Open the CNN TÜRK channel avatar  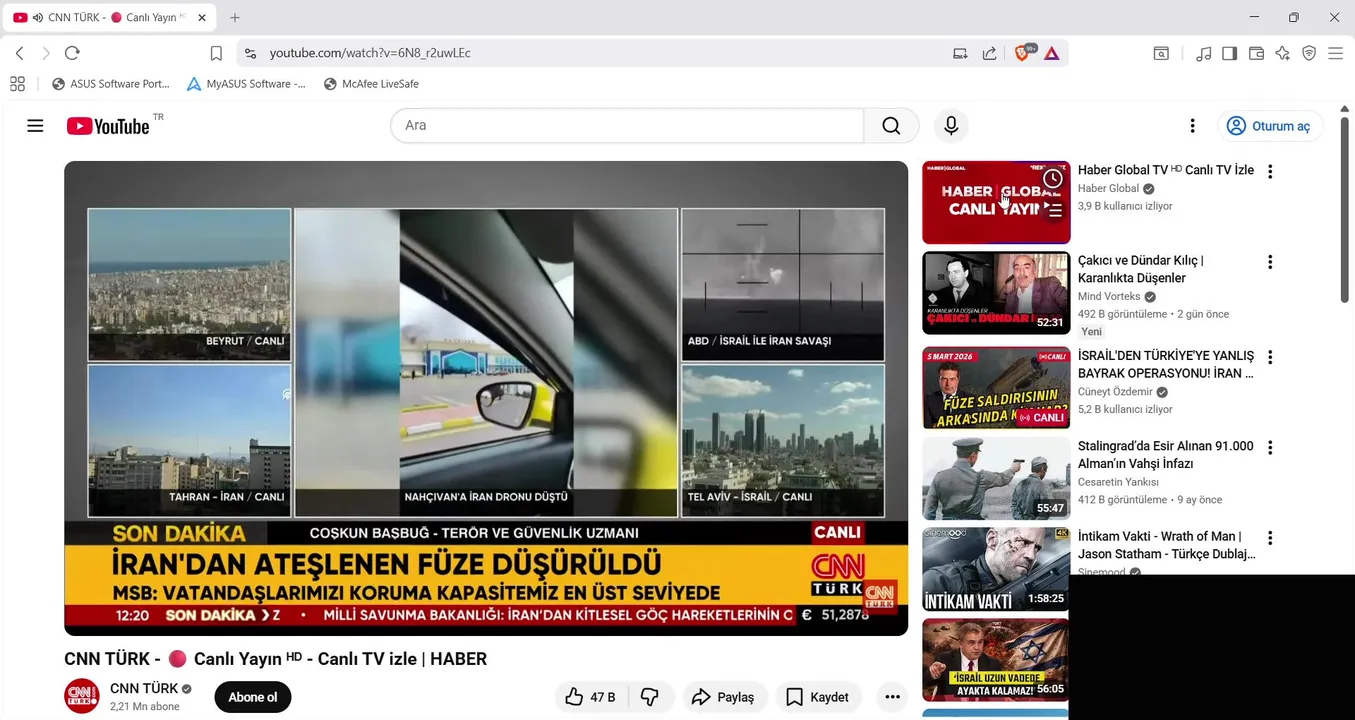(x=82, y=696)
